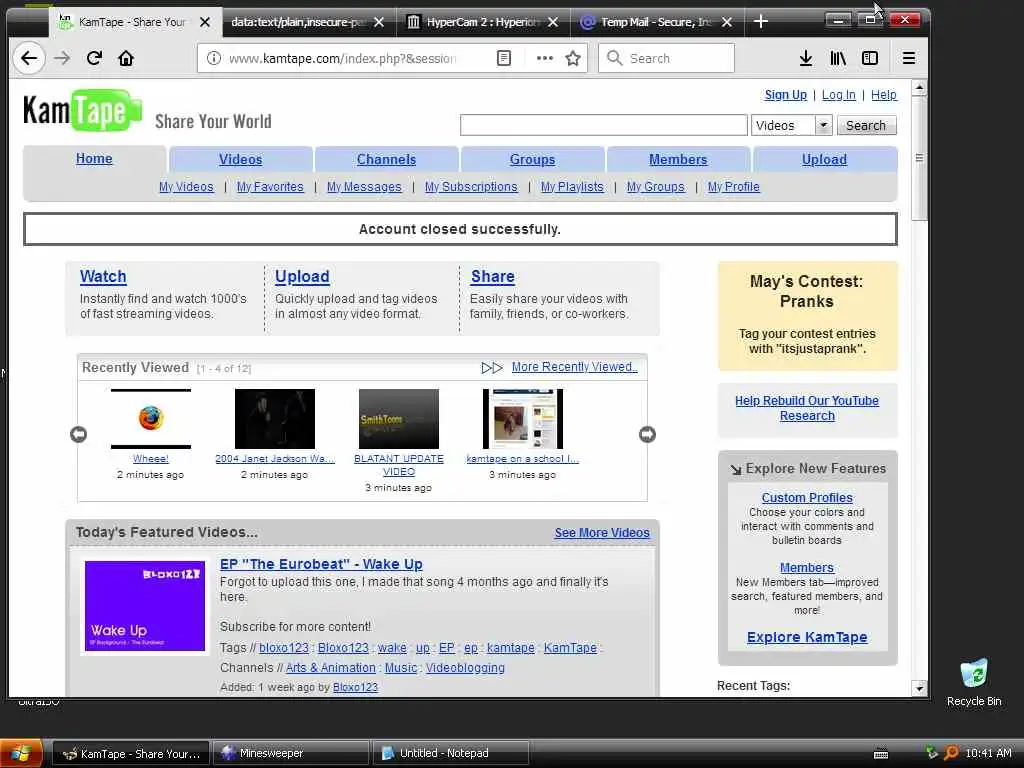Click the page scrollbar down arrow
This screenshot has width=1024, height=768.
[920, 688]
